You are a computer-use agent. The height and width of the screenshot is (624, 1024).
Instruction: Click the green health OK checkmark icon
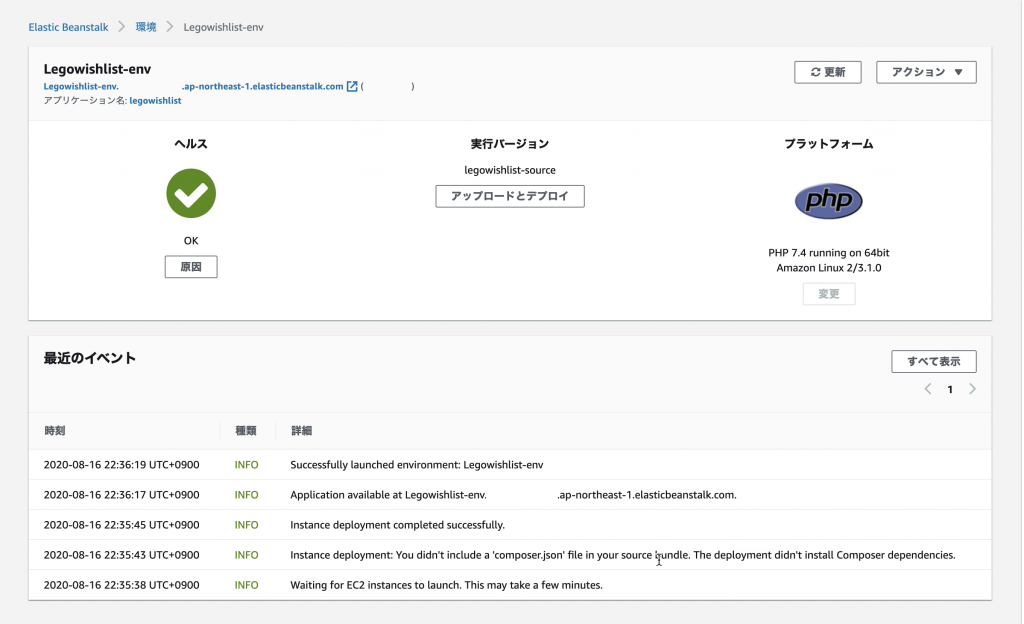click(x=191, y=193)
